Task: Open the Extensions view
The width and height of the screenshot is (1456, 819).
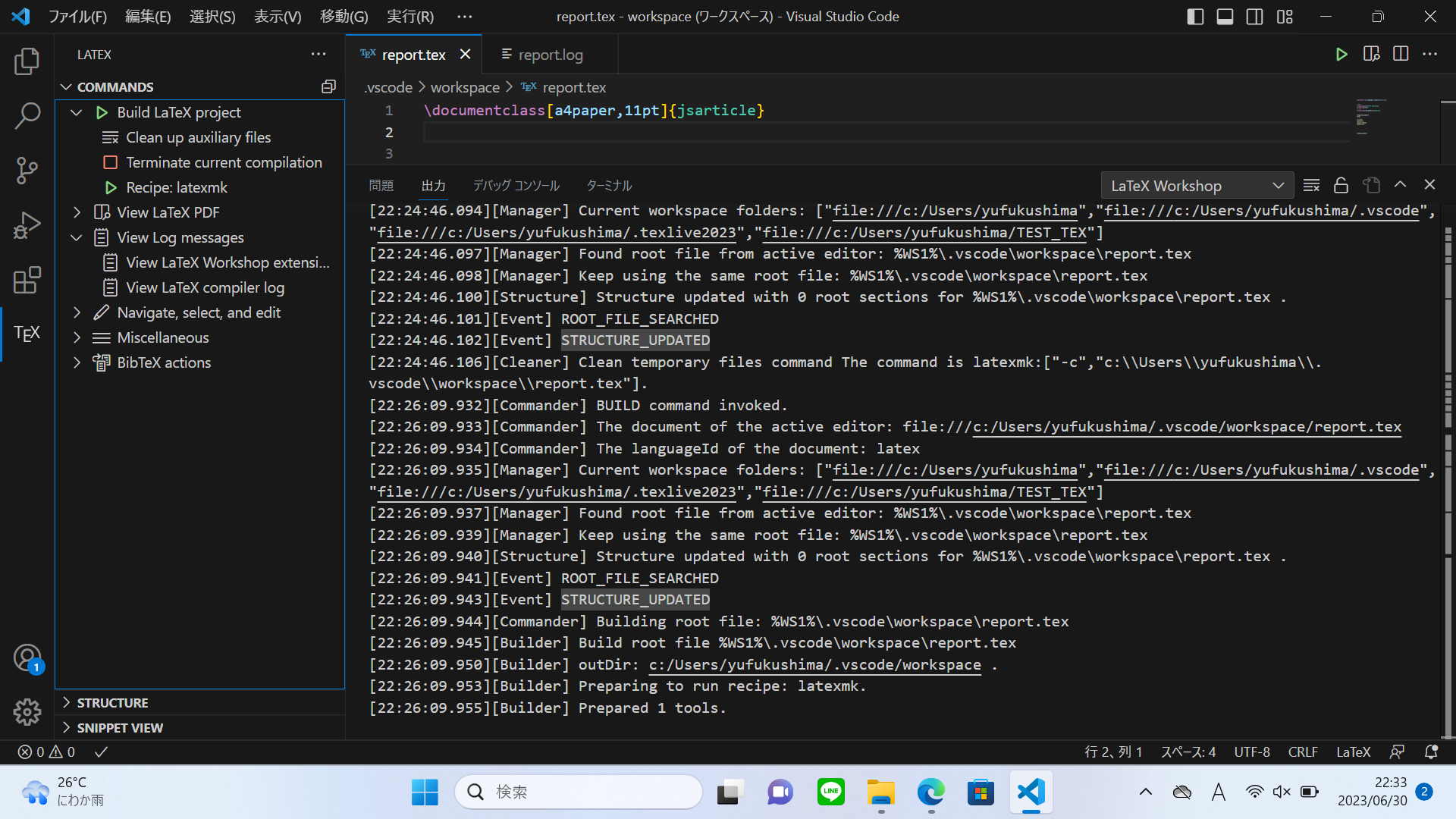Action: 27,280
